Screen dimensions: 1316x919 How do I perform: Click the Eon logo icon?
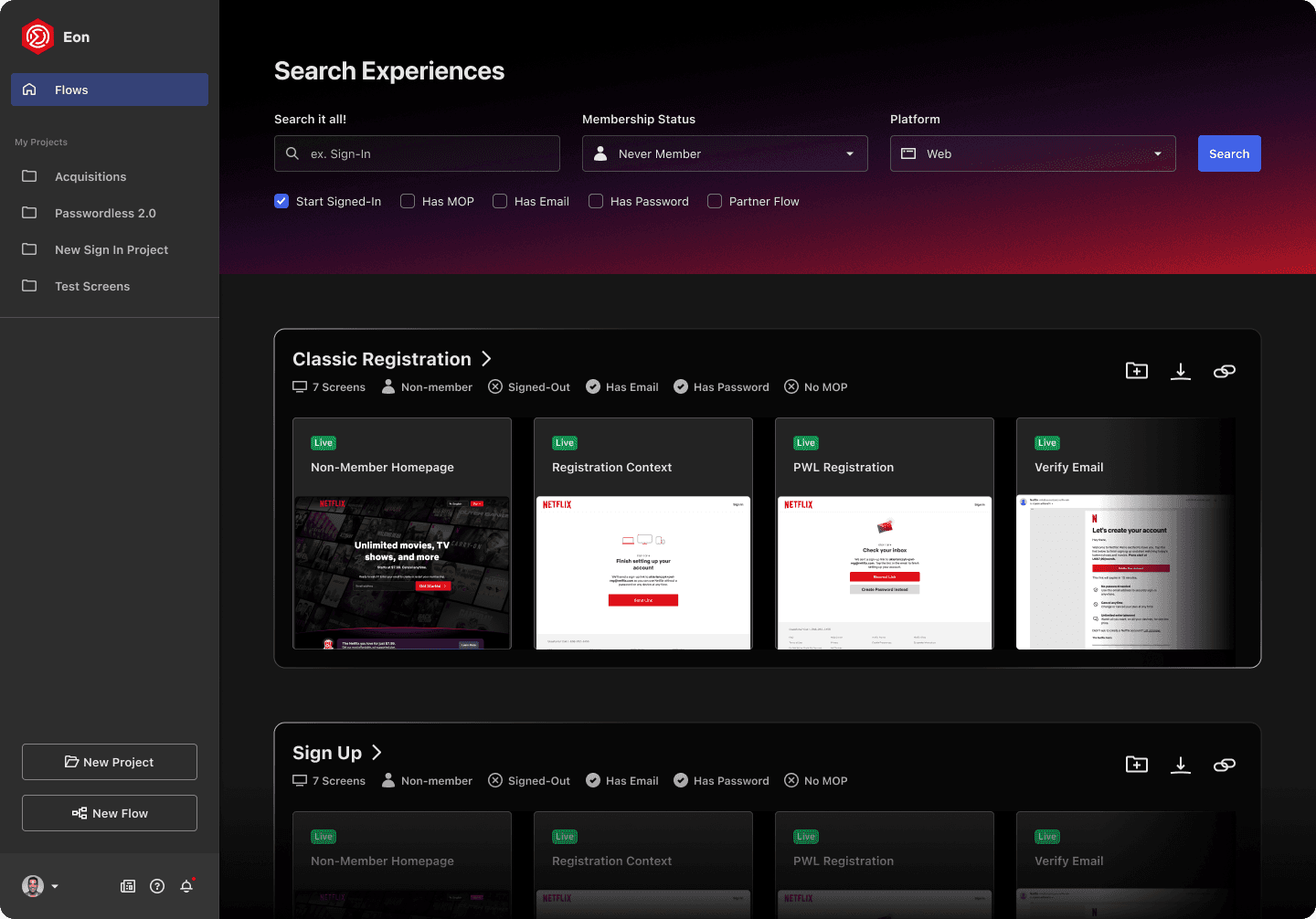point(37,37)
